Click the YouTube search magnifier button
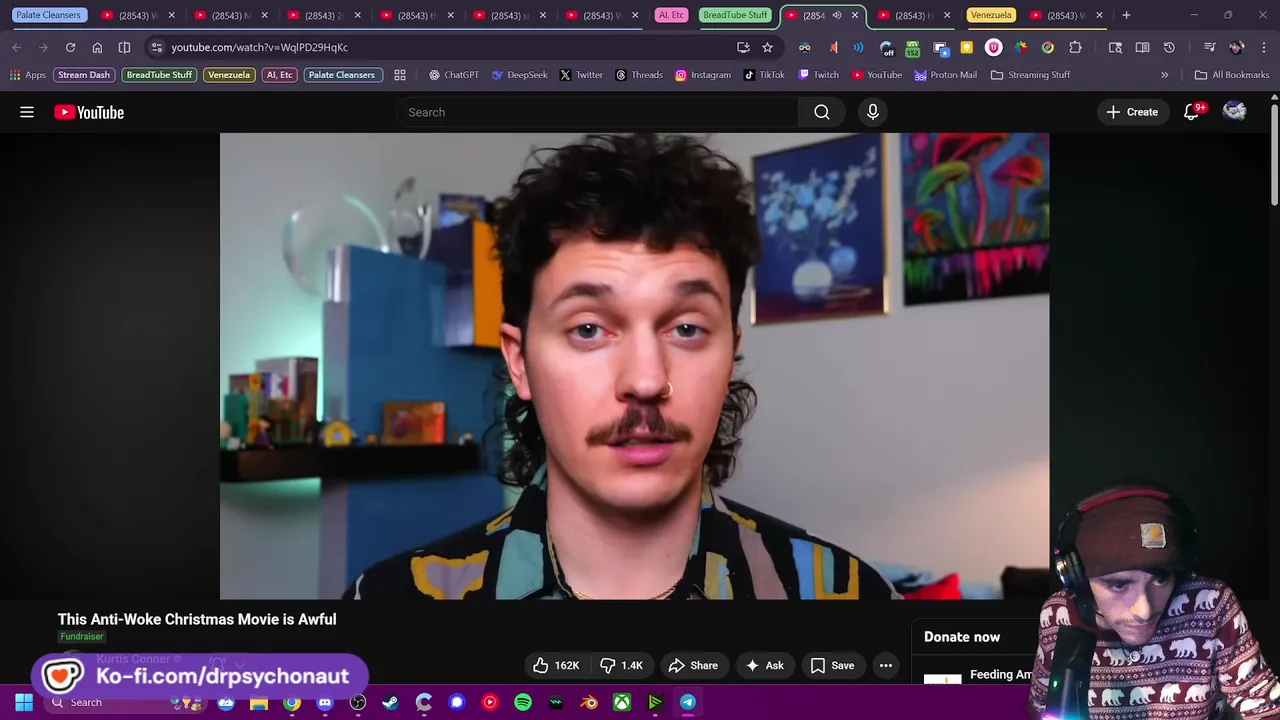Image resolution: width=1280 pixels, height=720 pixels. click(822, 112)
